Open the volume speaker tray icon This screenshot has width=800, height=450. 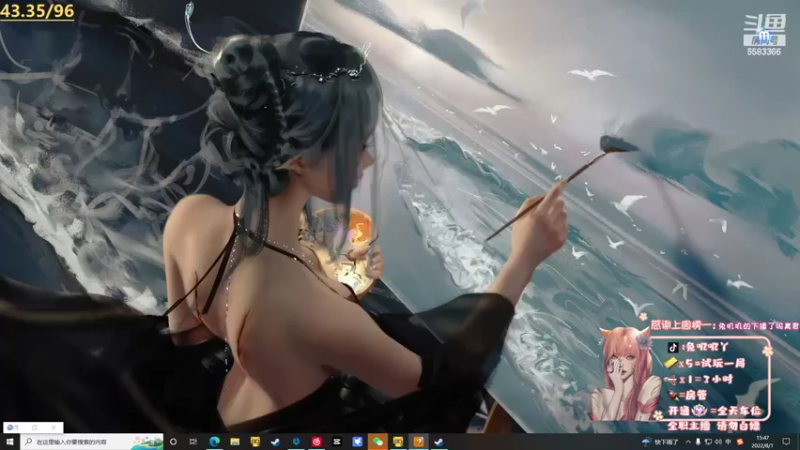coord(718,442)
